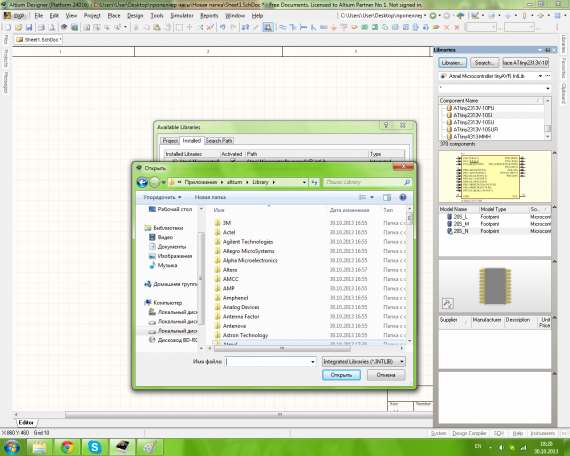Open the Design menu
570x456 pixels.
135,16
